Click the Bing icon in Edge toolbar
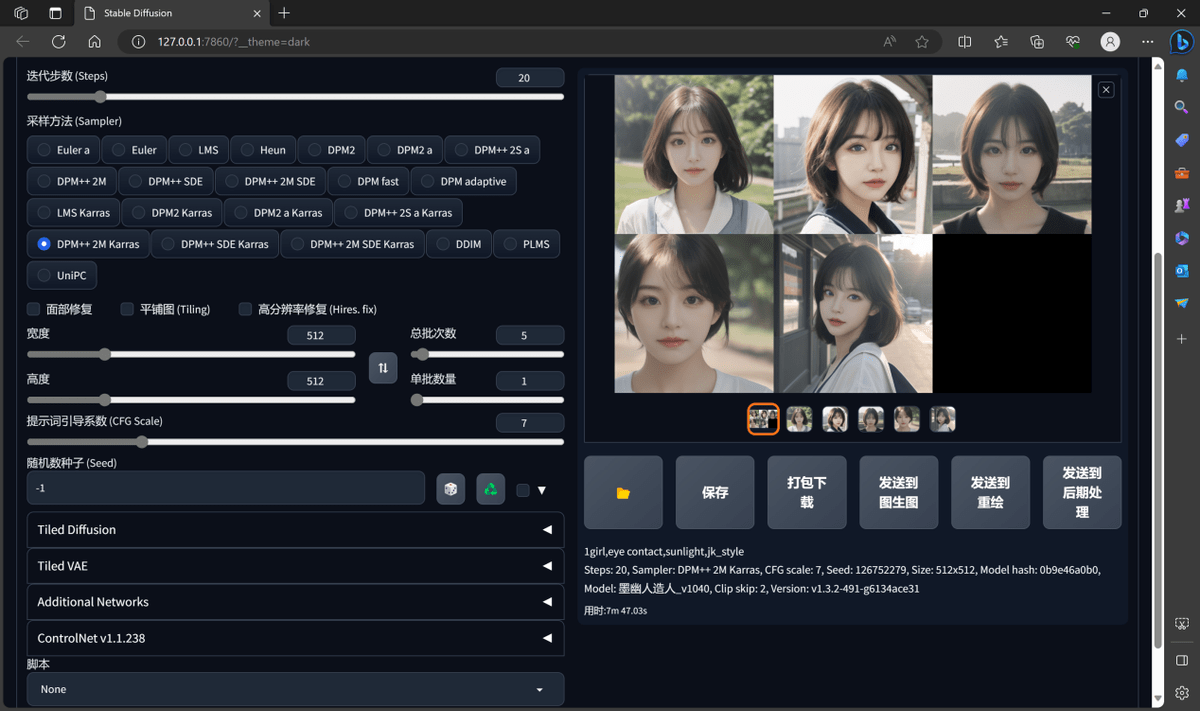The height and width of the screenshot is (711, 1200). [x=1181, y=42]
